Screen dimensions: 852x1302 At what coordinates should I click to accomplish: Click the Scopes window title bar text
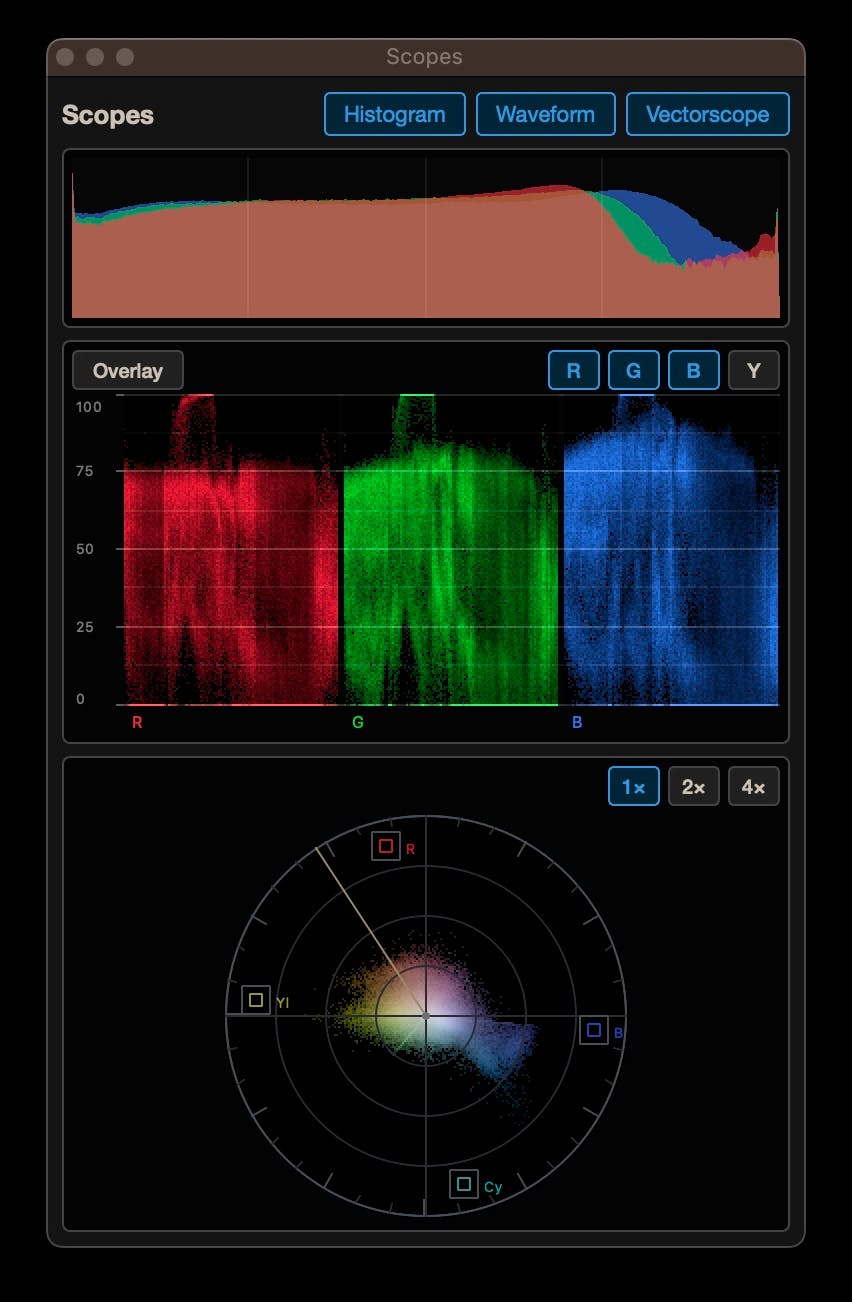[425, 57]
